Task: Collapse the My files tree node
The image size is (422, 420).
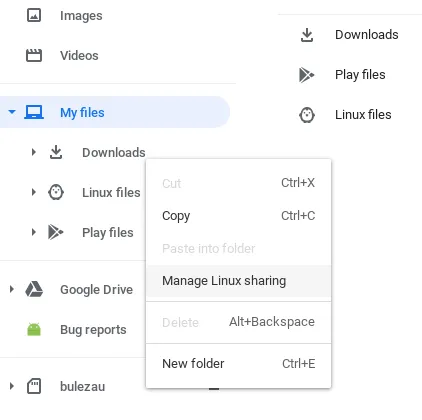Action: [12, 112]
